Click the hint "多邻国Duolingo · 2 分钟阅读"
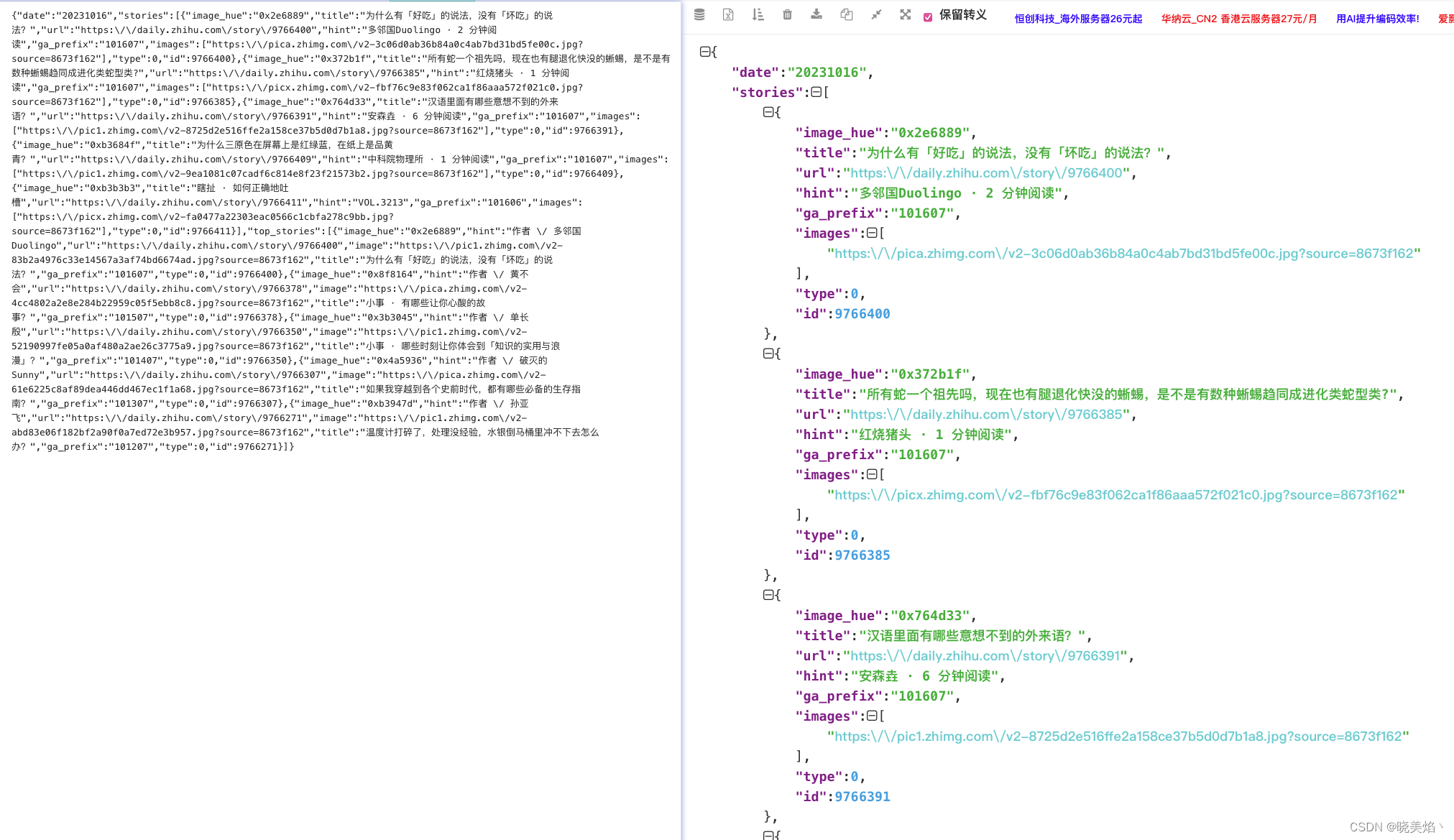 point(957,193)
